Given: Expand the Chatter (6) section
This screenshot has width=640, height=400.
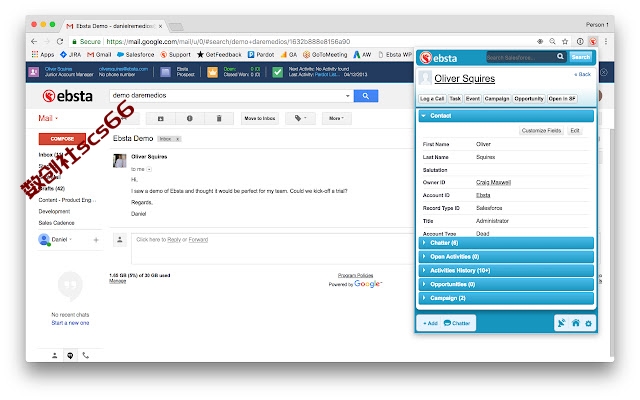Looking at the screenshot, I should click(x=506, y=243).
